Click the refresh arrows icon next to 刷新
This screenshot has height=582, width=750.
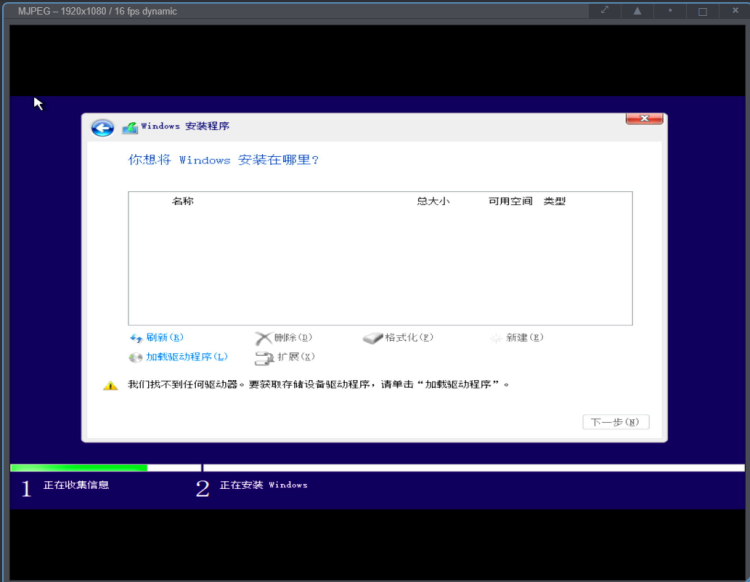[x=136, y=338]
